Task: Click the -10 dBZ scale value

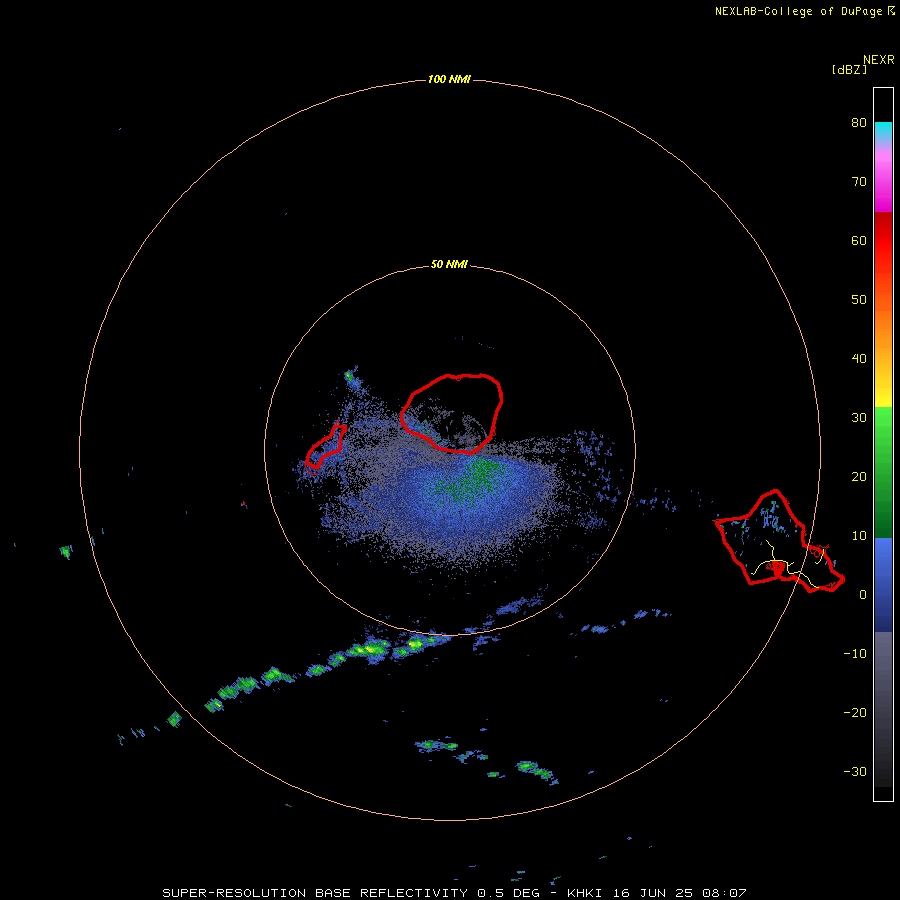Action: tap(855, 653)
